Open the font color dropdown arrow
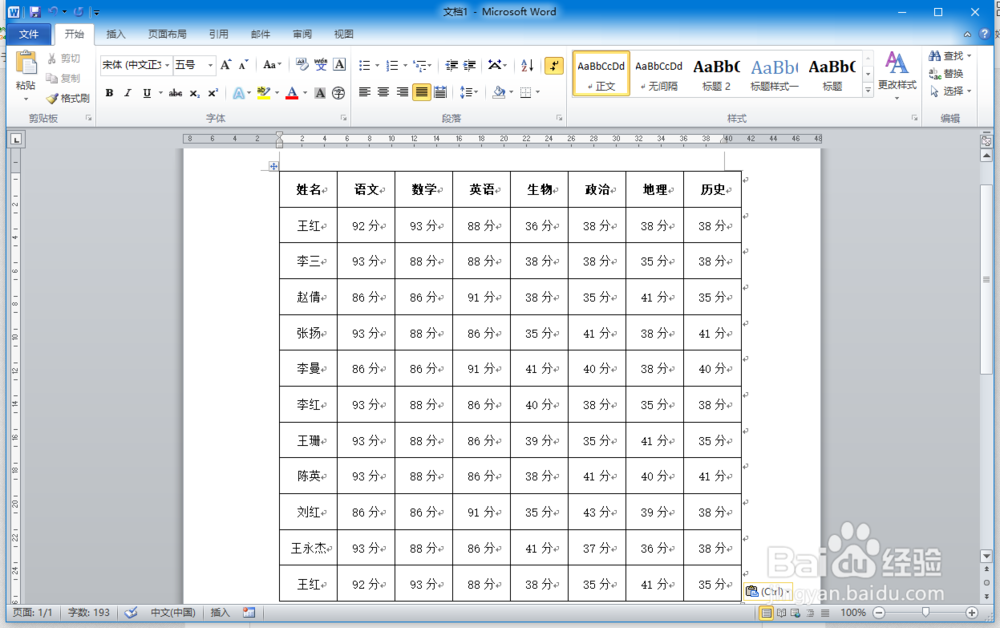Screen dimensions: 1000x628 (x=304, y=93)
